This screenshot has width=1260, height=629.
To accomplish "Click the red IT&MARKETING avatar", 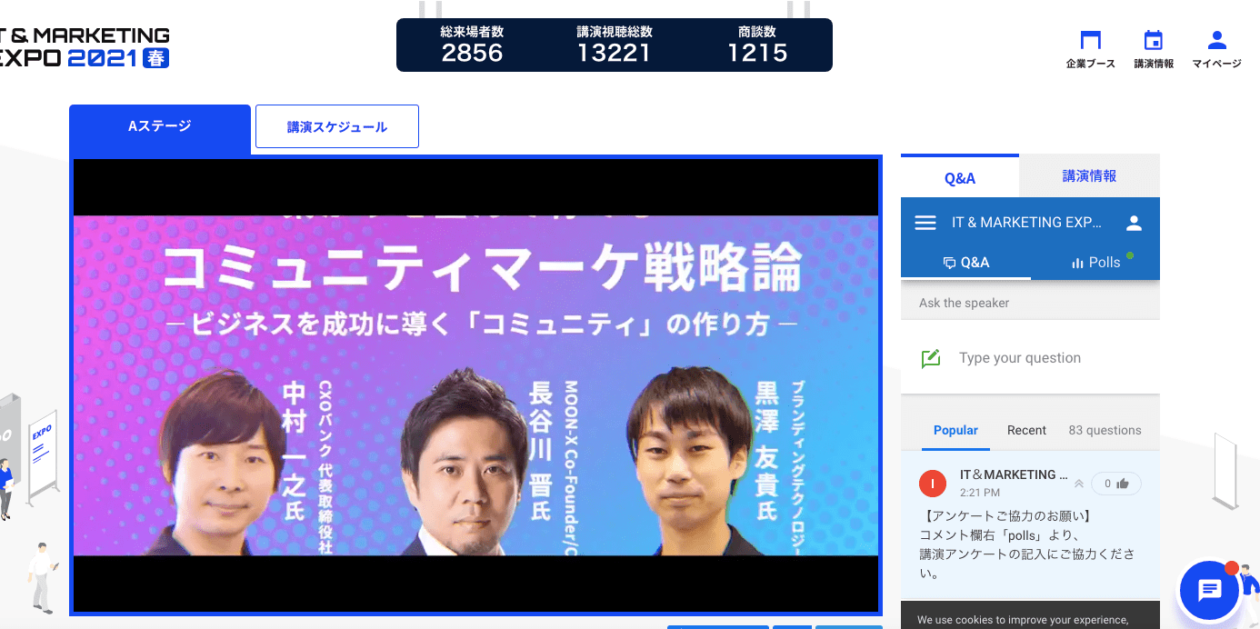I will pos(932,483).
